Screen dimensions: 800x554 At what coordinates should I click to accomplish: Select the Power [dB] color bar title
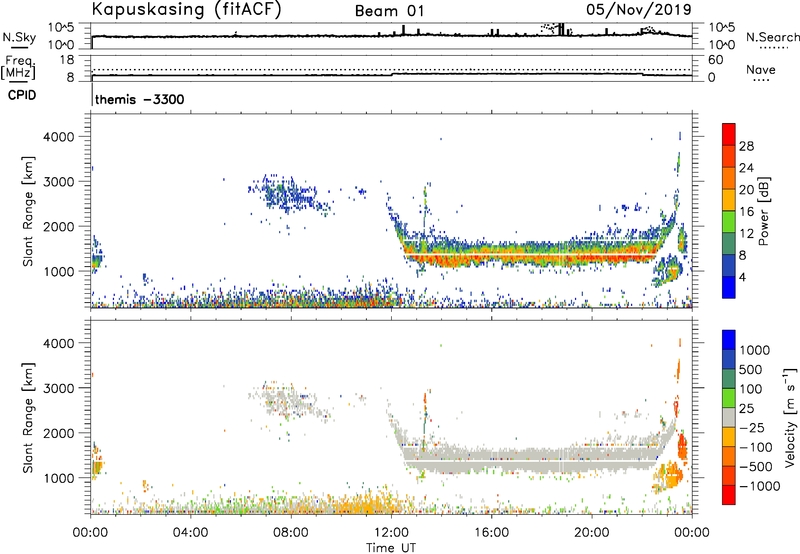tap(763, 211)
